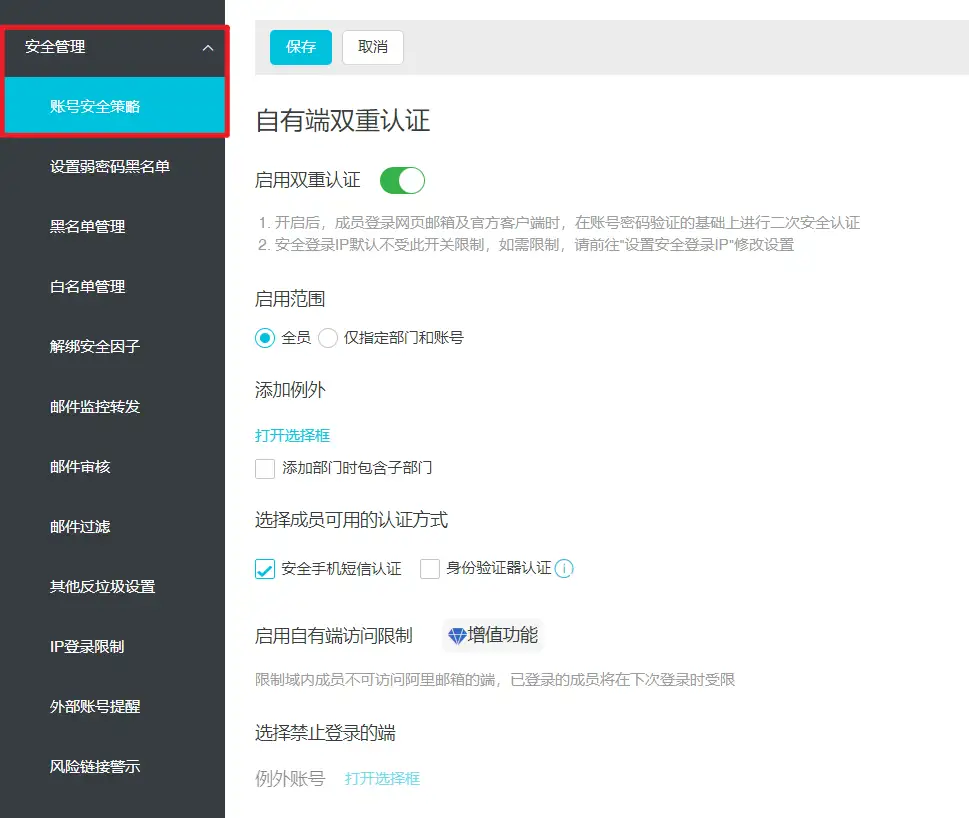Check 添加部门时包含子部门 checkbox
This screenshot has width=969, height=818.
265,468
